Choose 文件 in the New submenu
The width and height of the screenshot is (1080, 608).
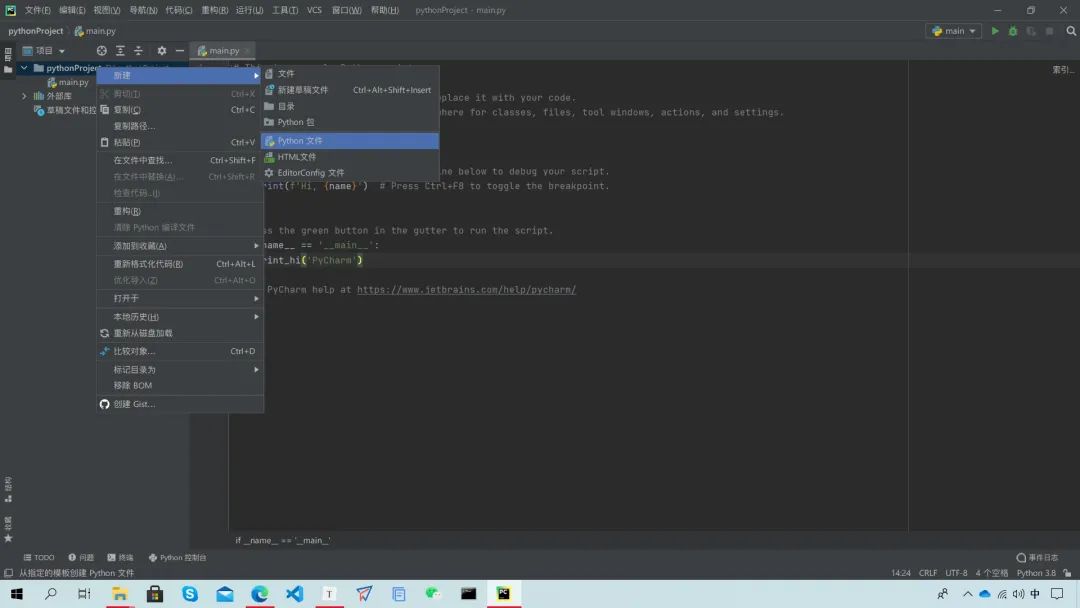click(350, 74)
